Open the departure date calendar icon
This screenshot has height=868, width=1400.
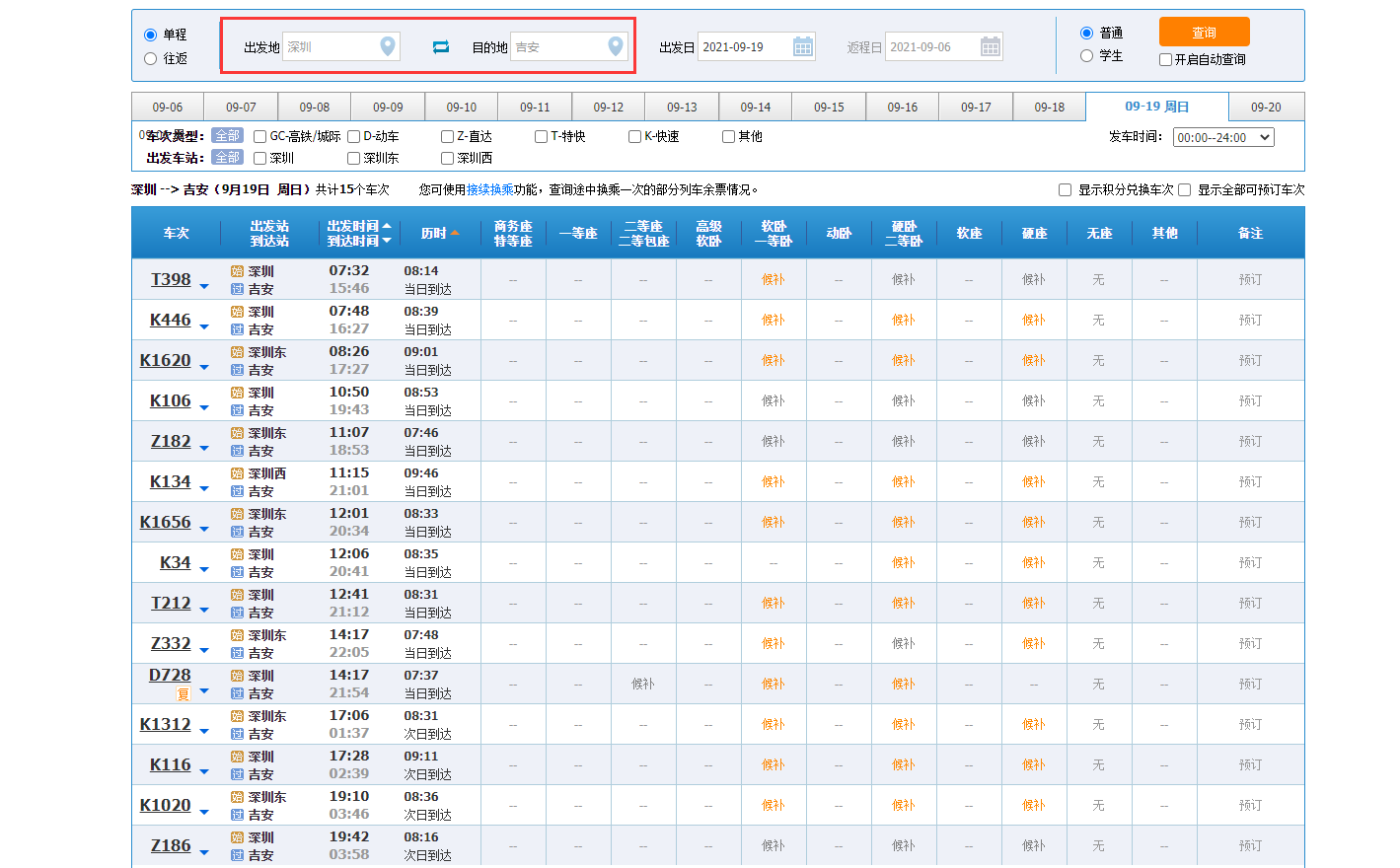(803, 46)
